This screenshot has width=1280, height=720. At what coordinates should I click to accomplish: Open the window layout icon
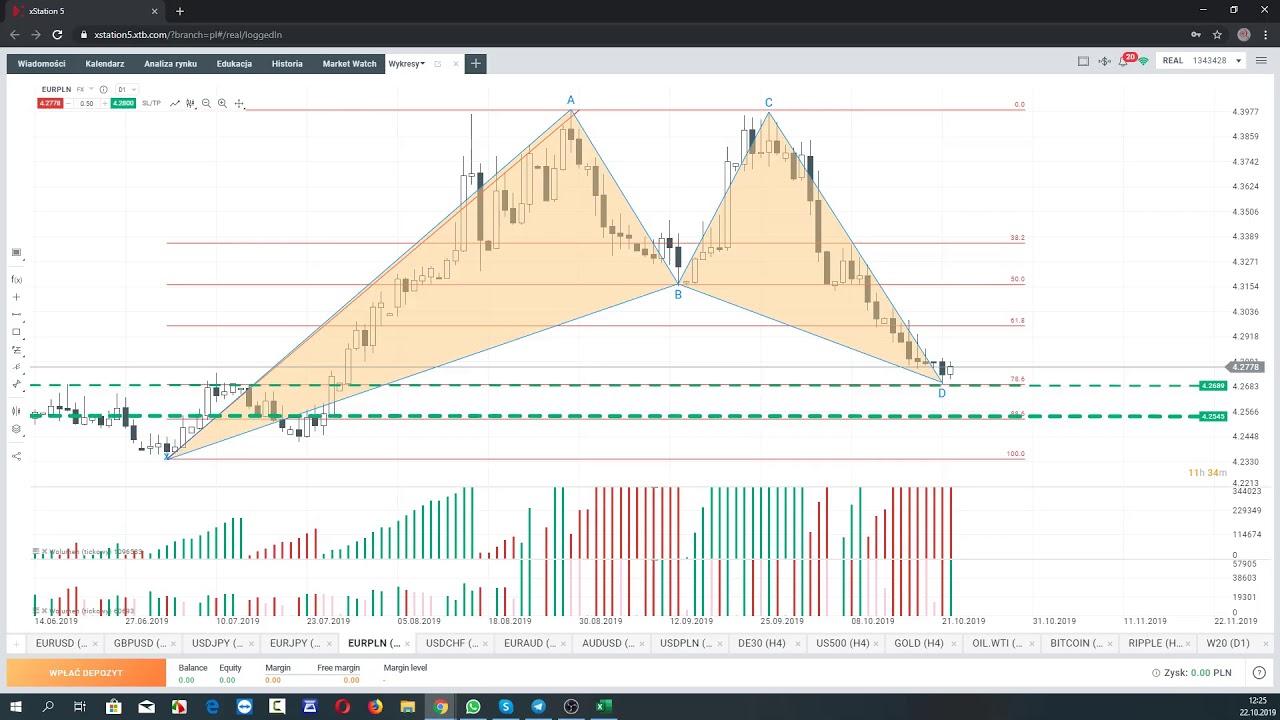click(x=1083, y=61)
